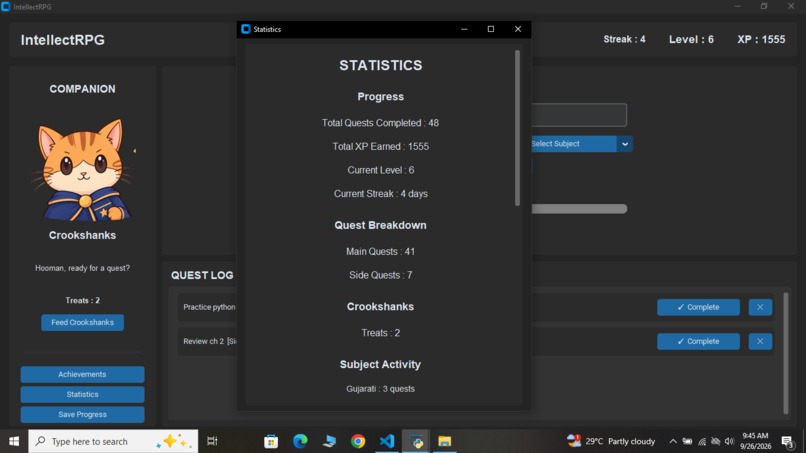806x453 pixels.
Task: Click the Subject Activity heading
Action: click(380, 365)
